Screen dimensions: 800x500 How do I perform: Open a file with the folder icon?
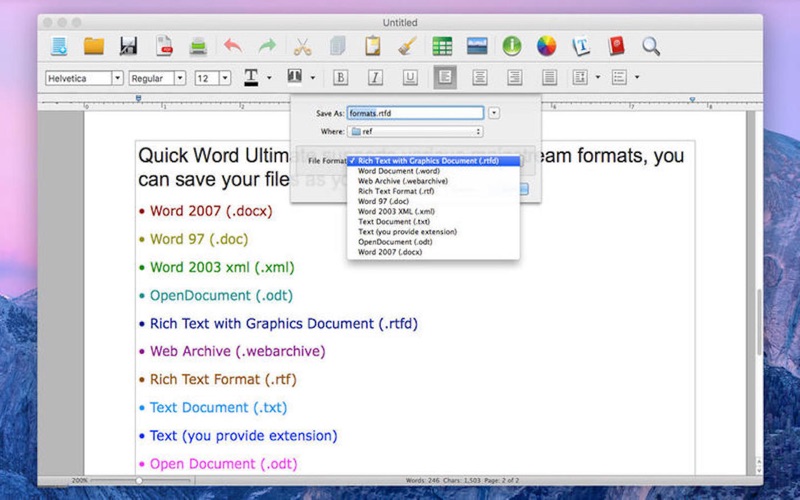pos(94,46)
